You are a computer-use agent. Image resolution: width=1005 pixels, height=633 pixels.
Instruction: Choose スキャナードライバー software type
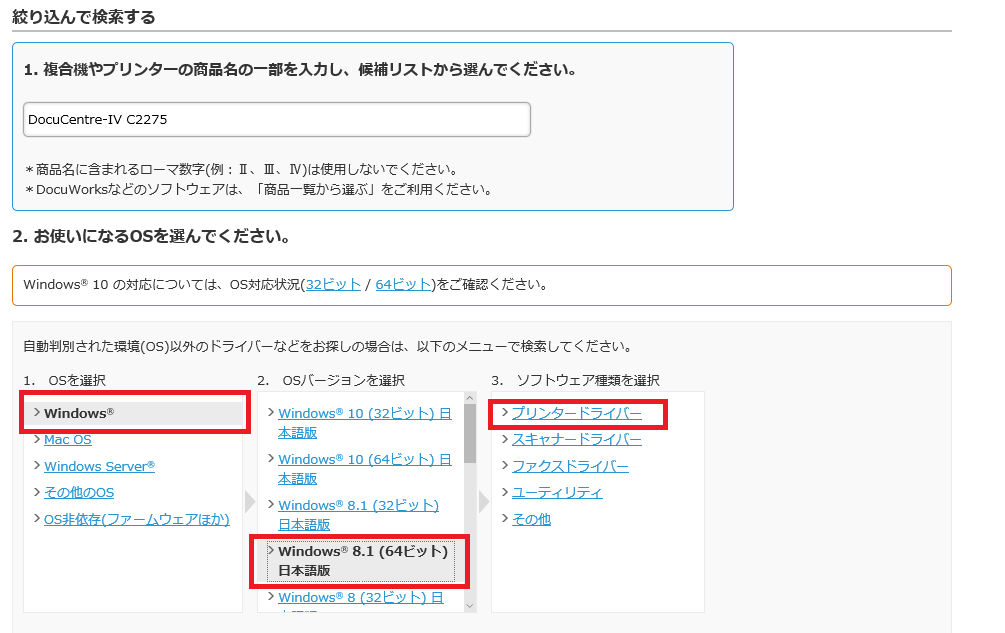tap(576, 440)
